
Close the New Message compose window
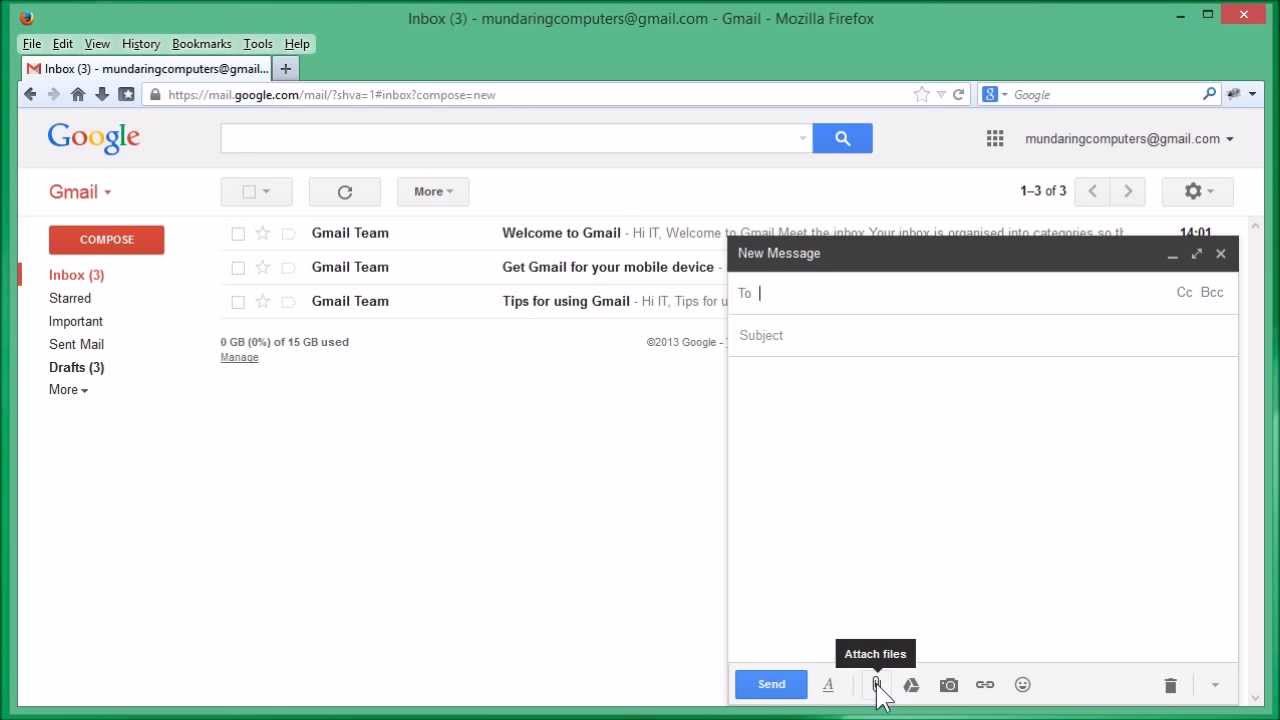coord(1221,254)
